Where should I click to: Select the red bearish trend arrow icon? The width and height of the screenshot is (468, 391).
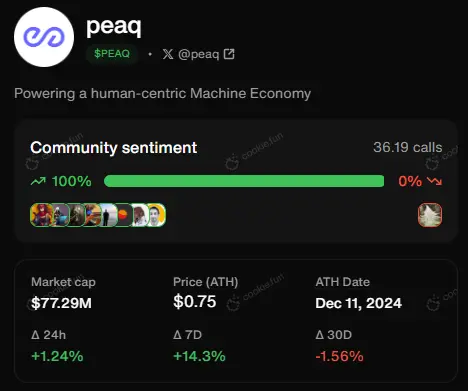pyautogui.click(x=434, y=181)
